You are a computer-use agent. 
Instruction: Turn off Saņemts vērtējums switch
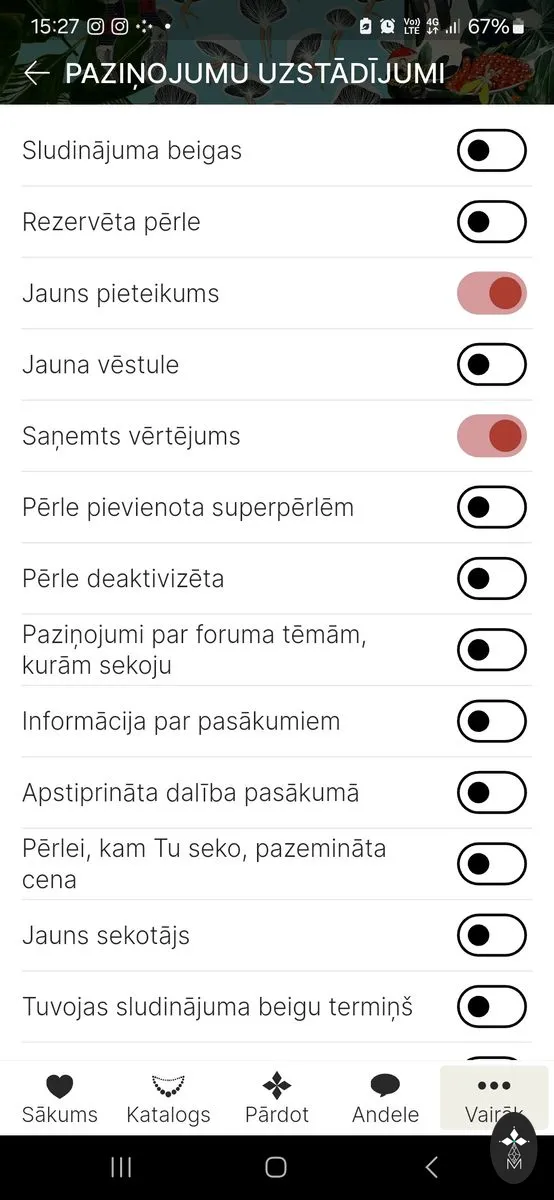coord(492,436)
